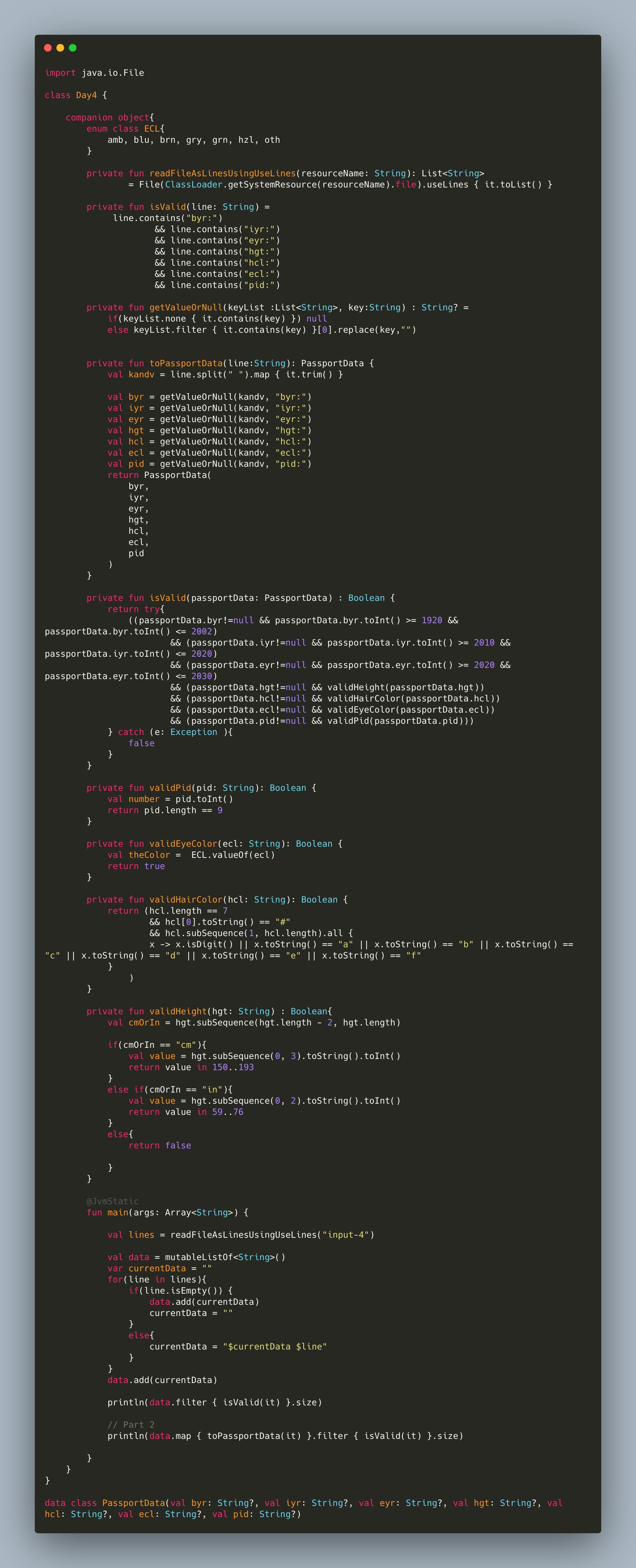Click the validPid function declaration
The height and width of the screenshot is (1568, 636).
click(202, 788)
